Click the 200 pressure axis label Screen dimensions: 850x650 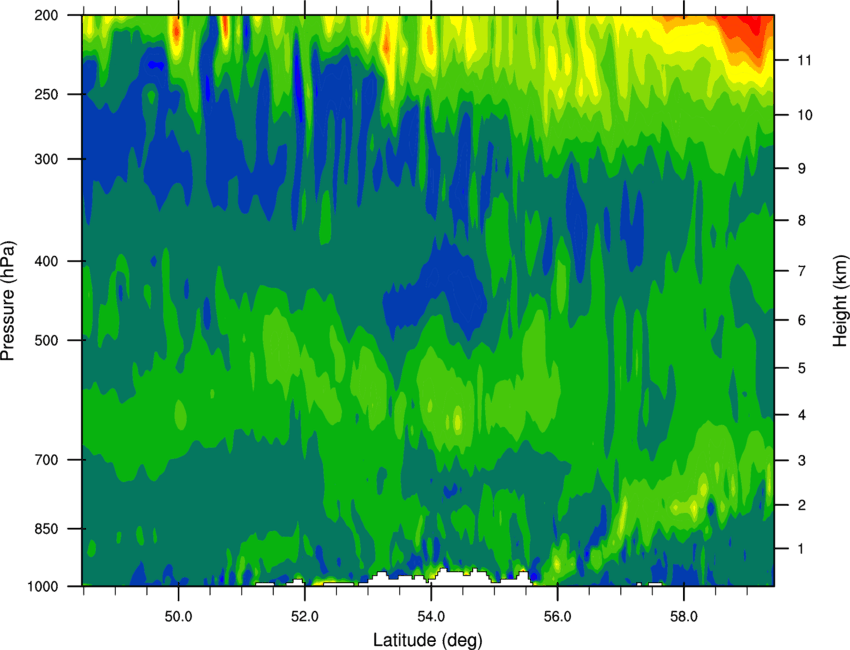pyautogui.click(x=47, y=15)
